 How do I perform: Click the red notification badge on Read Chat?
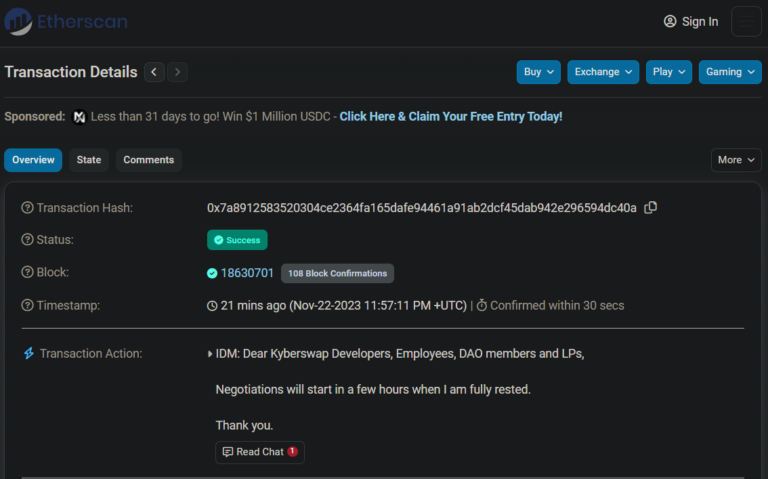(292, 451)
